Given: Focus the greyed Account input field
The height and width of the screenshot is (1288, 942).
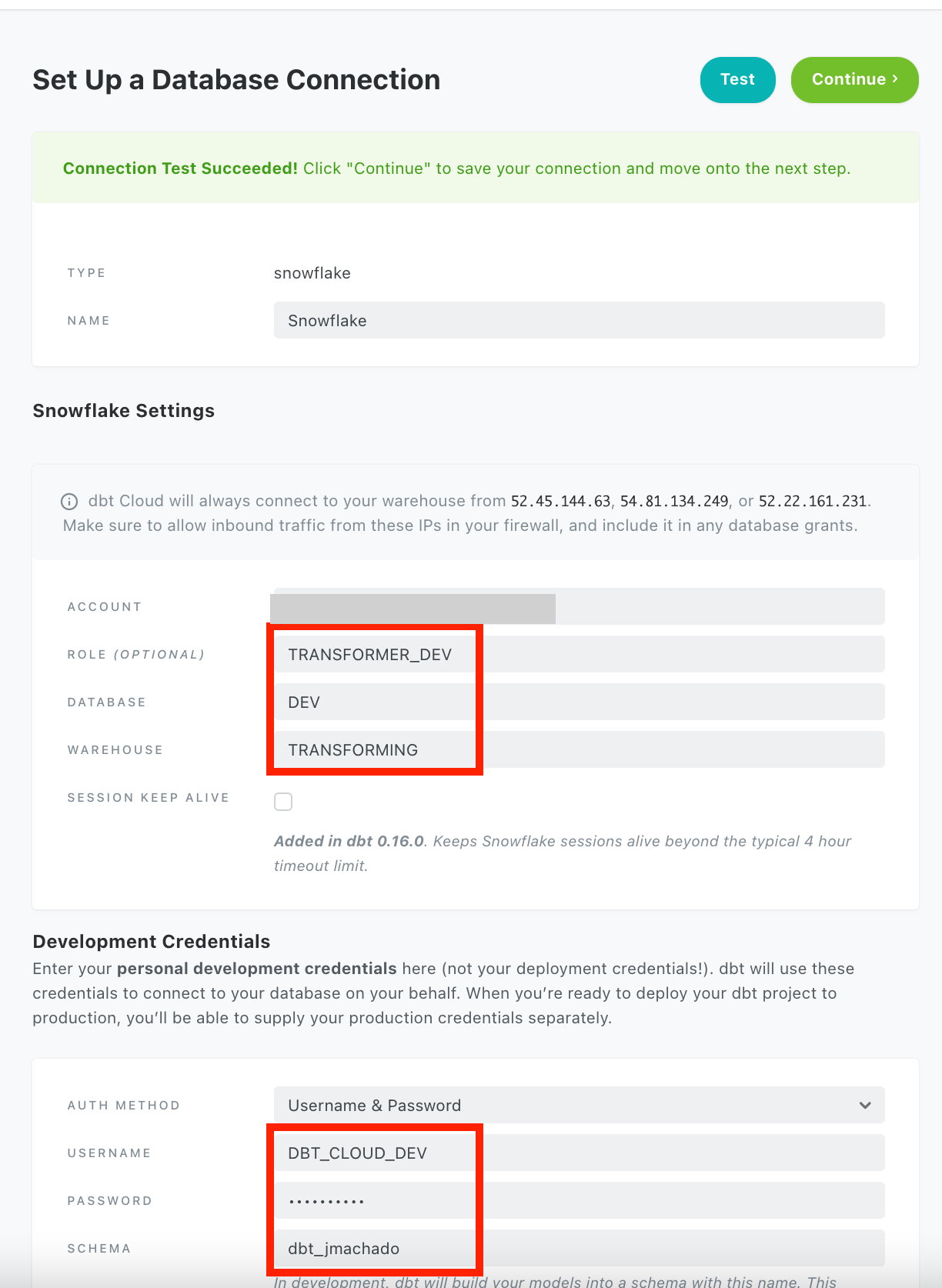Looking at the screenshot, I should [x=579, y=607].
